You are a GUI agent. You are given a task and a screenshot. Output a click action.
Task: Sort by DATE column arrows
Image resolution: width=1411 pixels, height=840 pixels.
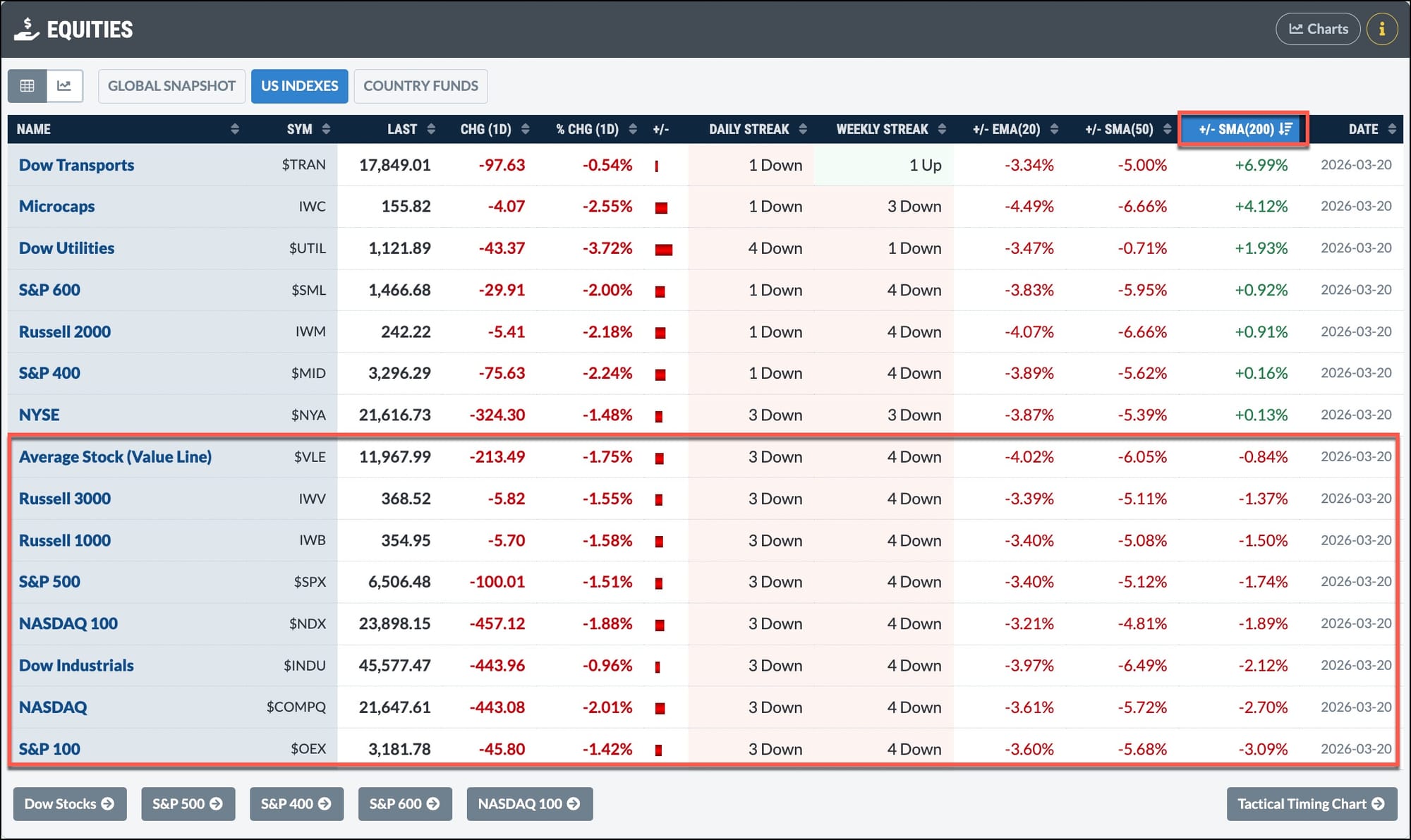click(1391, 129)
